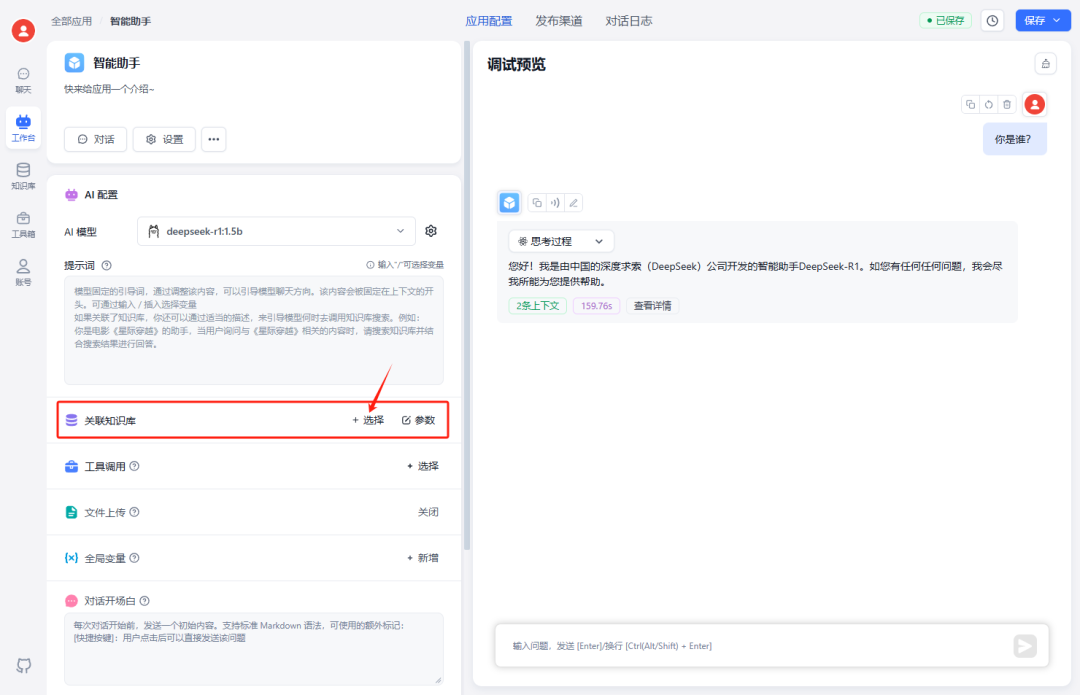The width and height of the screenshot is (1080, 695).
Task: Click the config panel vertical scrollbar
Action: pyautogui.click(x=467, y=295)
